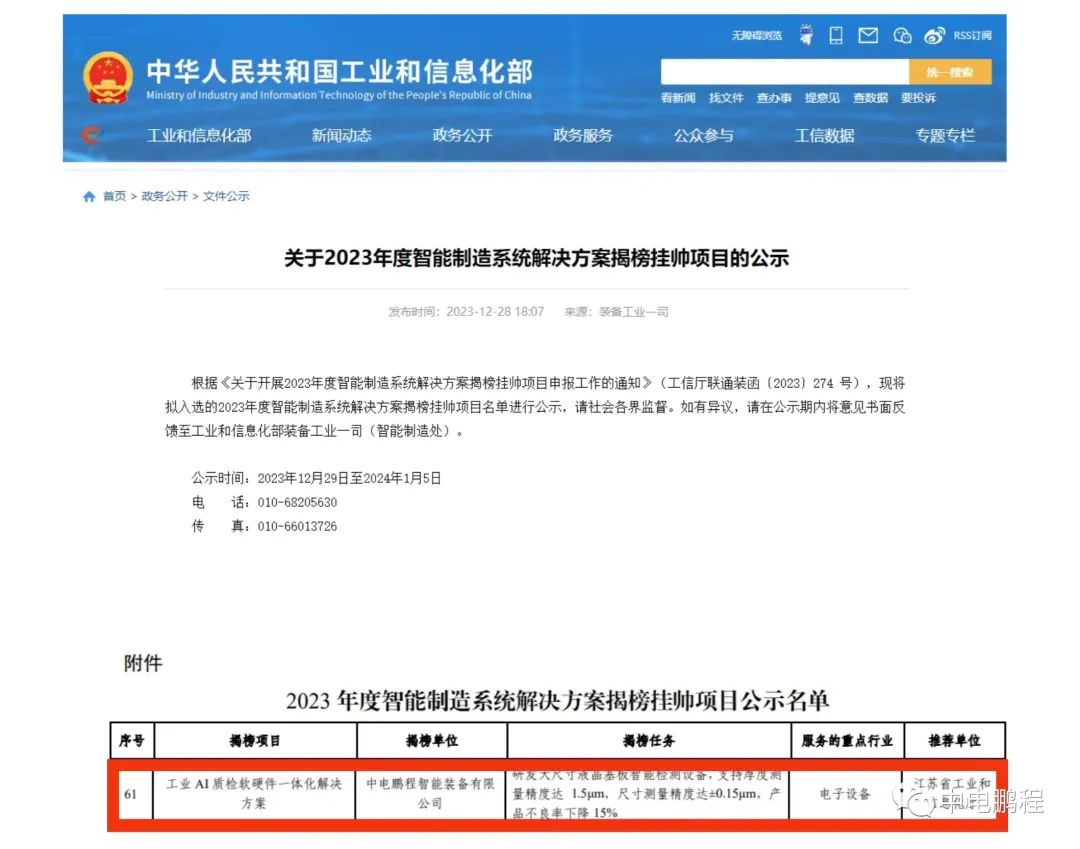Open the 政务公开 navigation menu
This screenshot has width=1080, height=849.
[461, 135]
